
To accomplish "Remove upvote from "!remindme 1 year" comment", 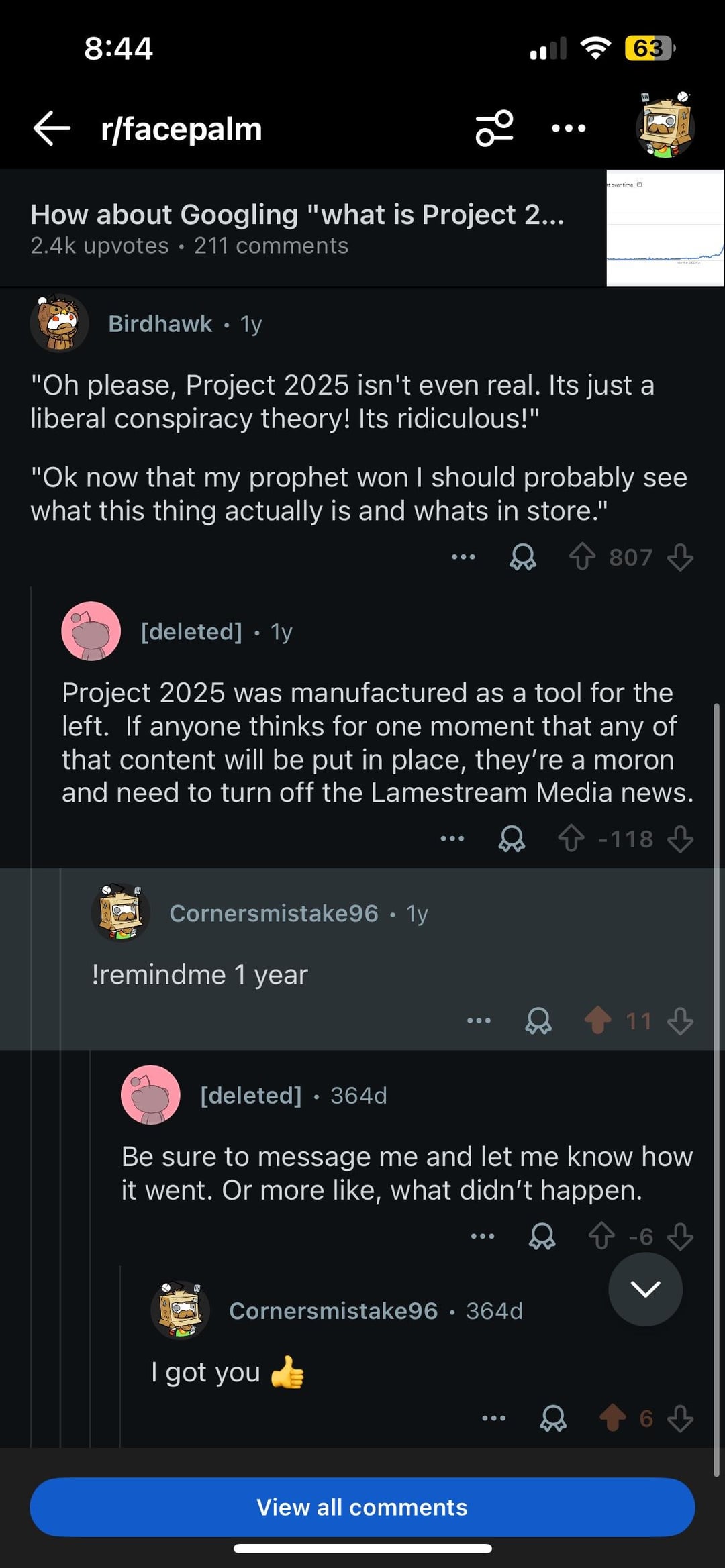I will [x=597, y=1021].
